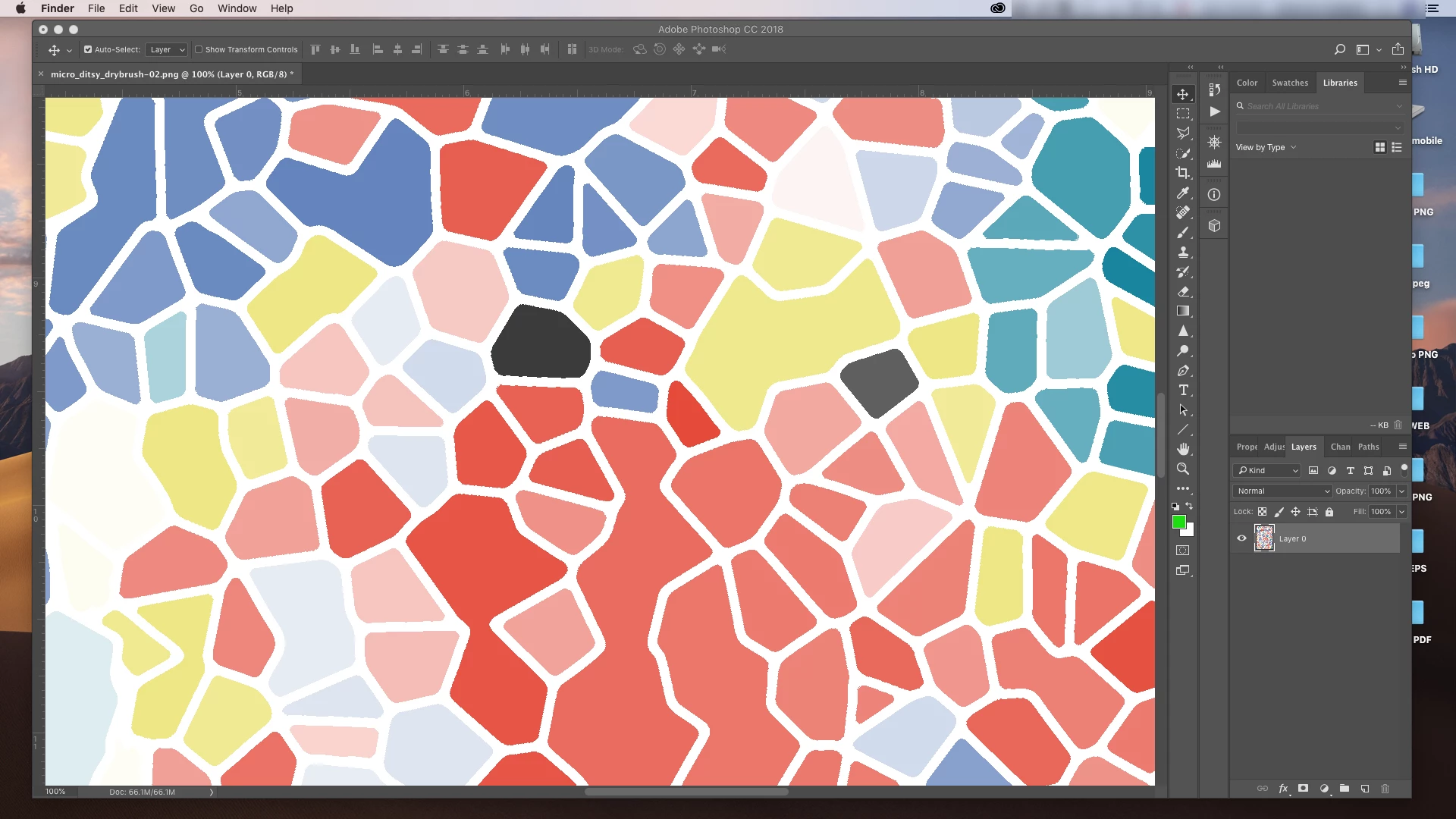This screenshot has height=819, width=1456.
Task: Select the Crop tool
Action: 1182,173
